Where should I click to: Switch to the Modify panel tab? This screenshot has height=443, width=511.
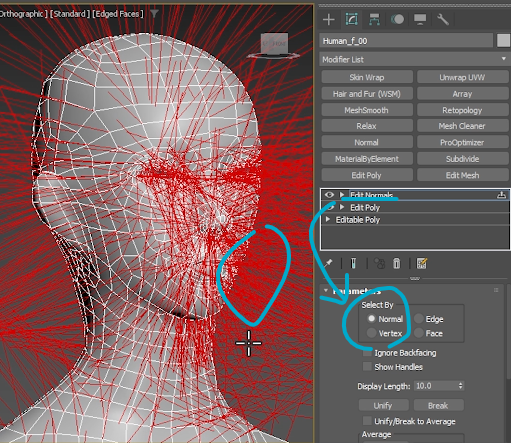pos(352,19)
